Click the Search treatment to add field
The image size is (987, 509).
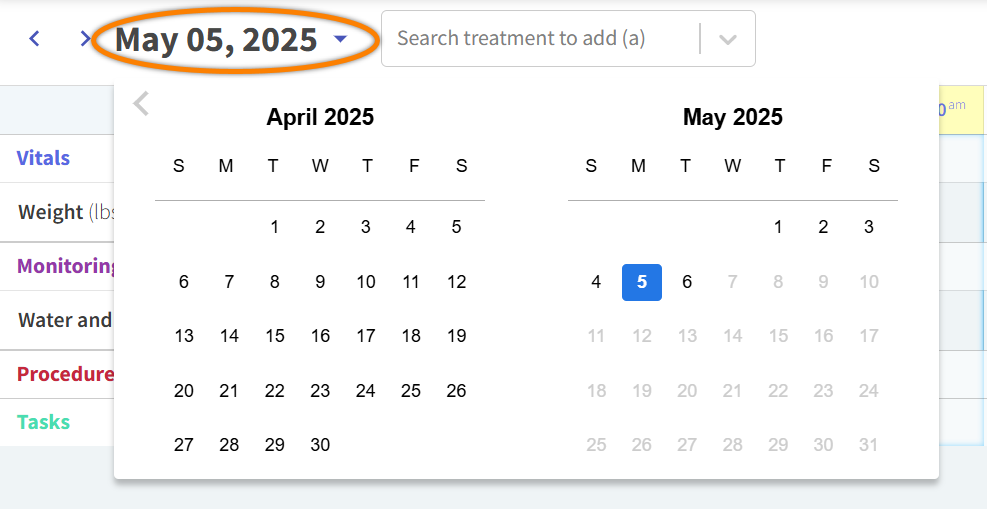540,39
